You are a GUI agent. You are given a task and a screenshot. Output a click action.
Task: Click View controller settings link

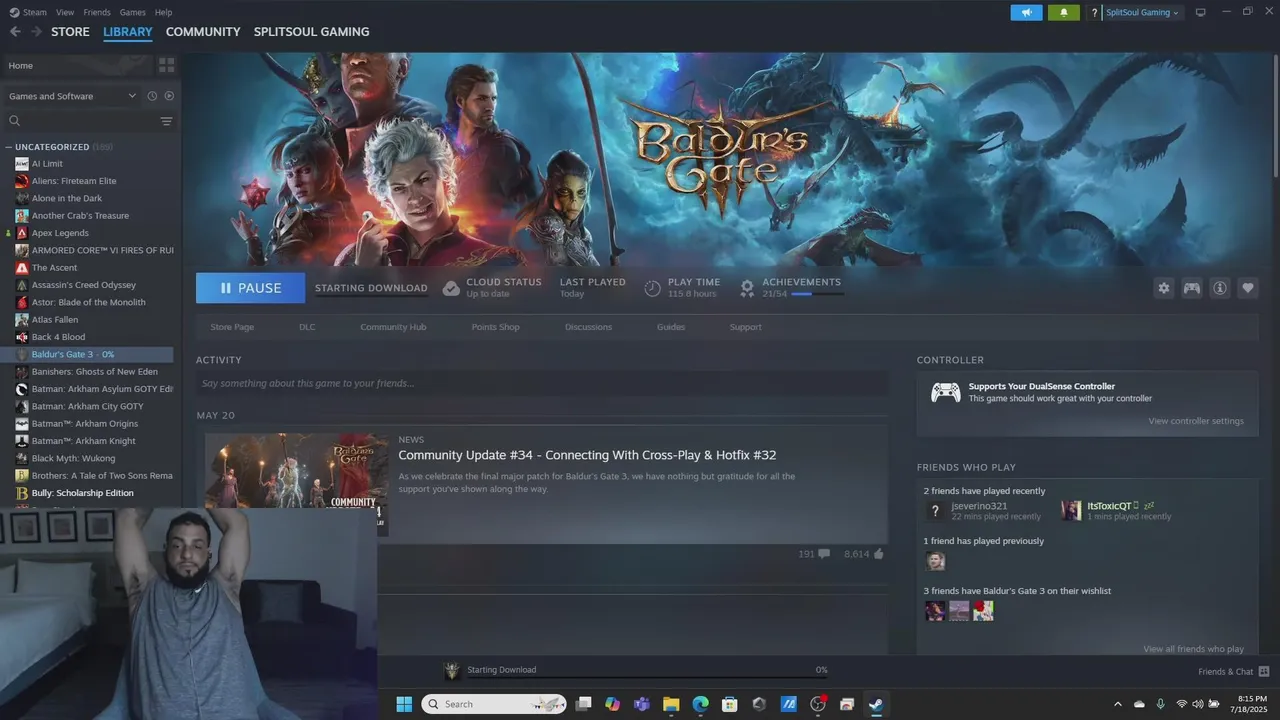(1196, 421)
